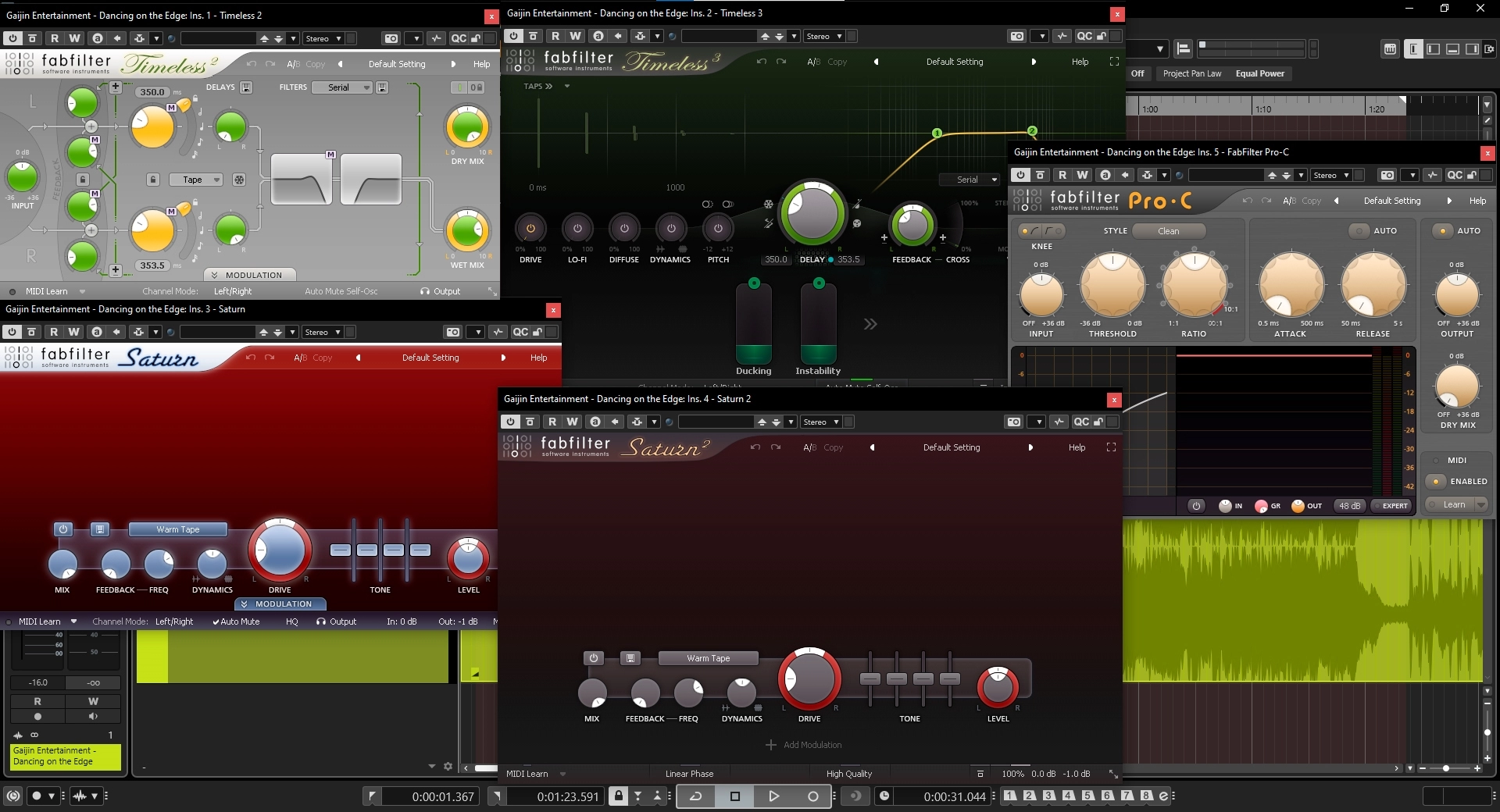Click the Output headphones icon in Saturn

coord(321,621)
